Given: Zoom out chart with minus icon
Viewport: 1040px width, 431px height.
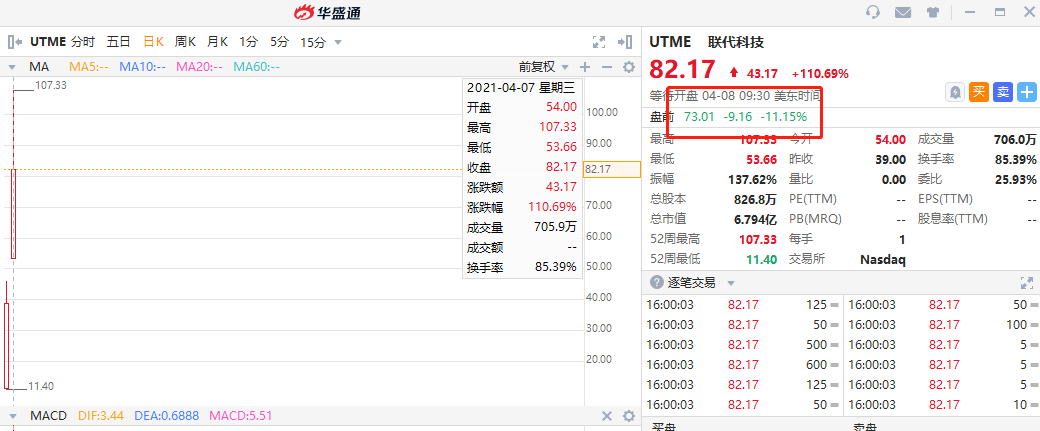Looking at the screenshot, I should [606, 66].
